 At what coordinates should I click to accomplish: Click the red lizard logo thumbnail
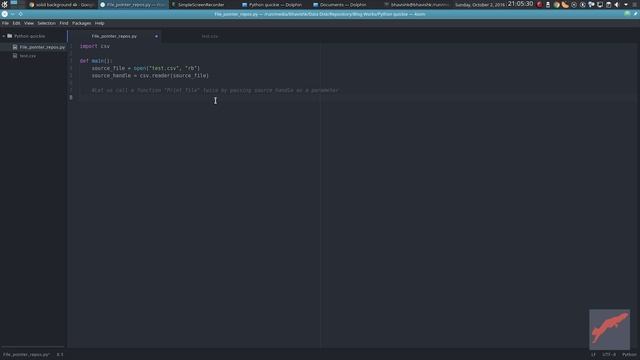609,329
